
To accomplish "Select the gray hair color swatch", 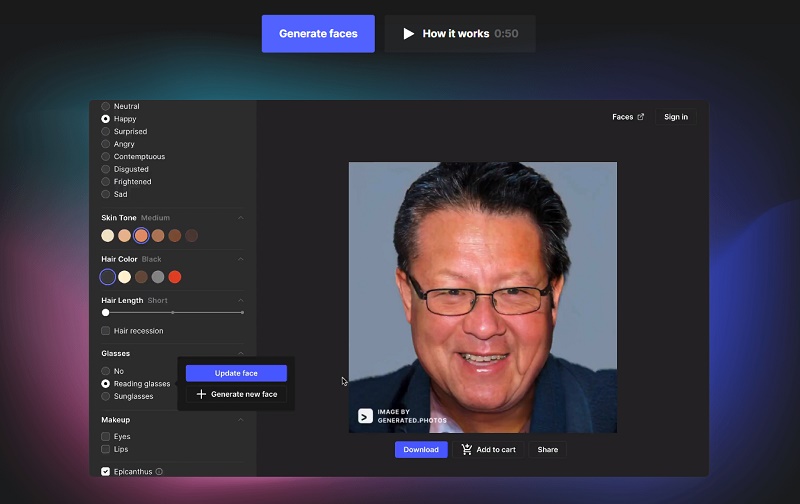I will 158,276.
